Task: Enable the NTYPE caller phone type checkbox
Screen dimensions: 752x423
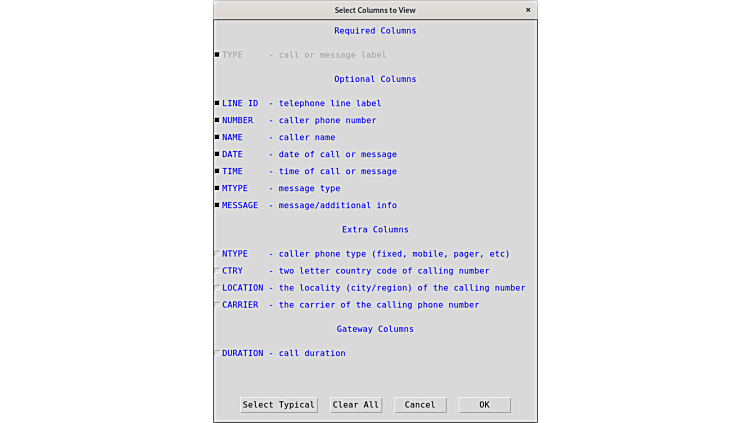Action: click(217, 253)
